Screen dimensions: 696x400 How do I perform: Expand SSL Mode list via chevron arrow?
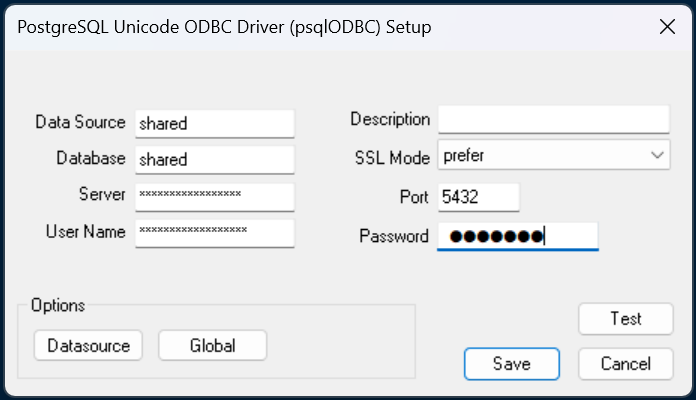(657, 155)
